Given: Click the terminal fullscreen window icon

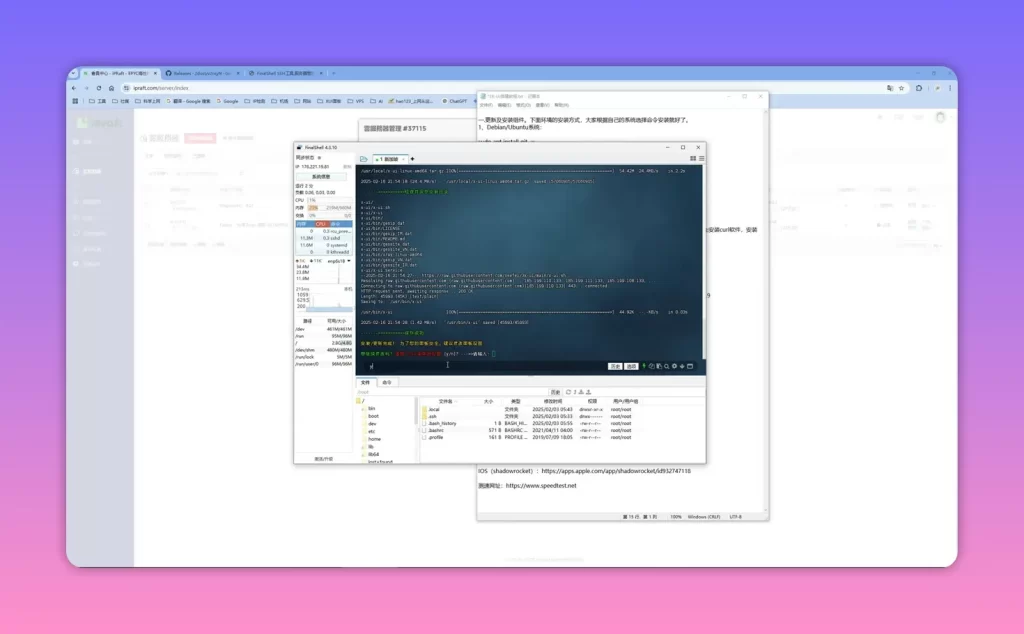Looking at the screenshot, I should (x=690, y=366).
